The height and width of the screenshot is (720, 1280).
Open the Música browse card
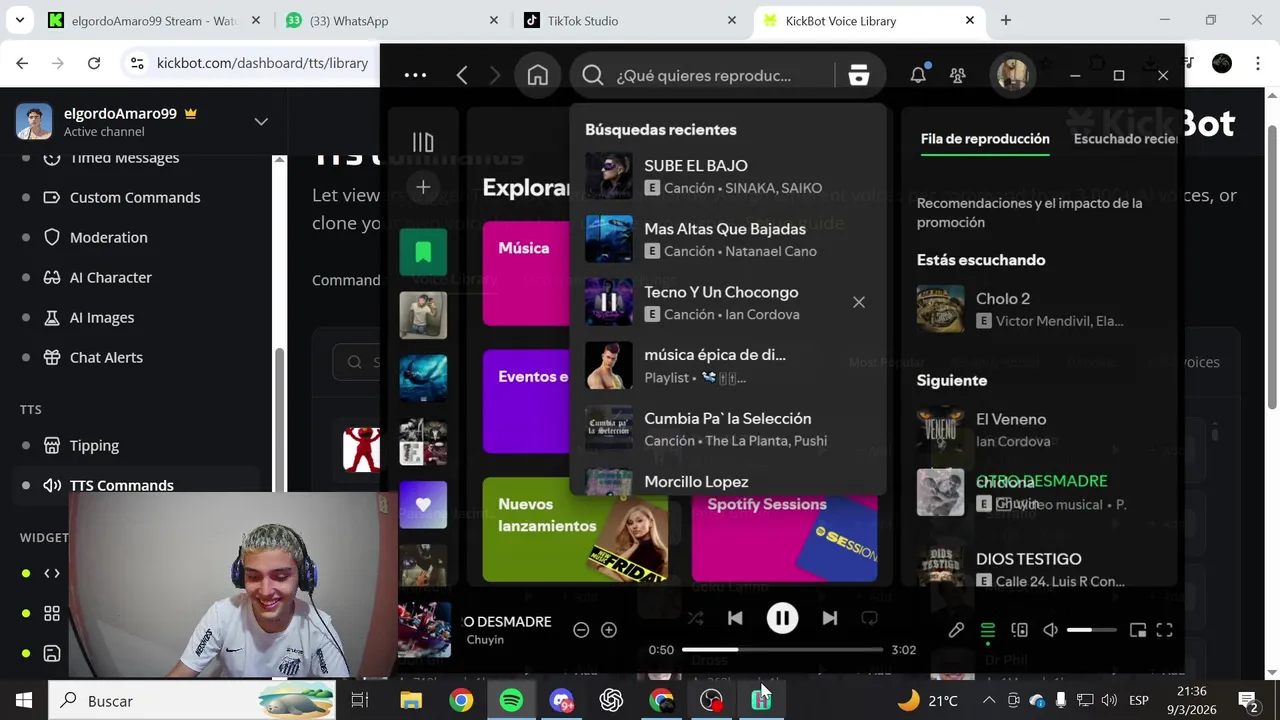click(x=526, y=273)
